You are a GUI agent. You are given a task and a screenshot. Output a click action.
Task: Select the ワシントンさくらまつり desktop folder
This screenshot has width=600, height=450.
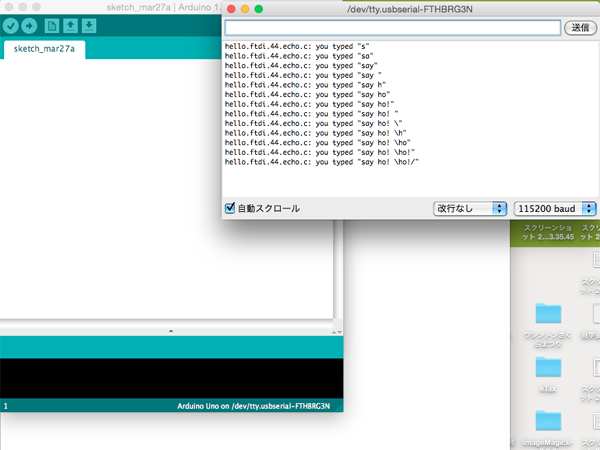[548, 325]
